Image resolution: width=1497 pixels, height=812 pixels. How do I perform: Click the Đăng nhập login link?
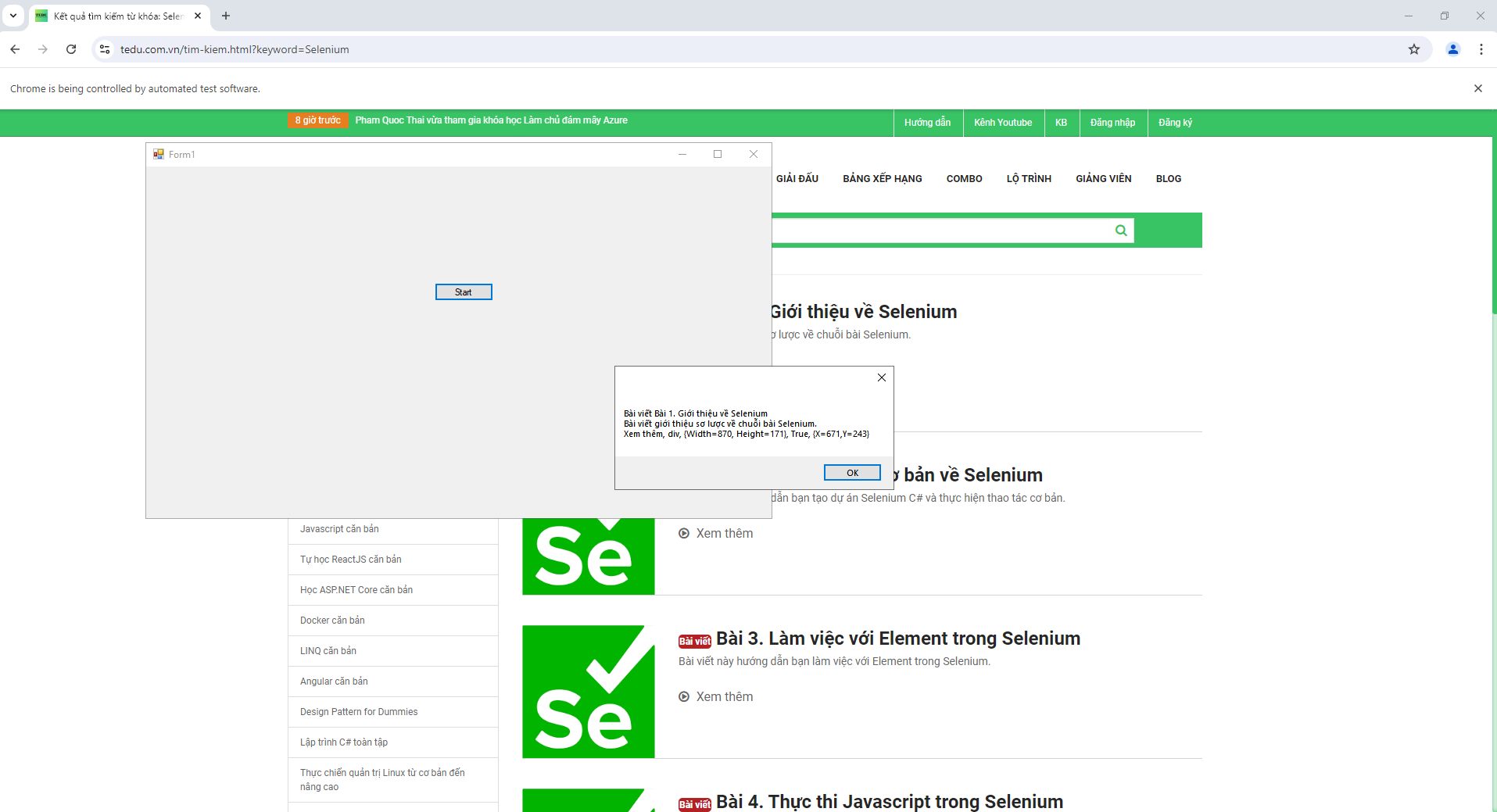tap(1112, 123)
